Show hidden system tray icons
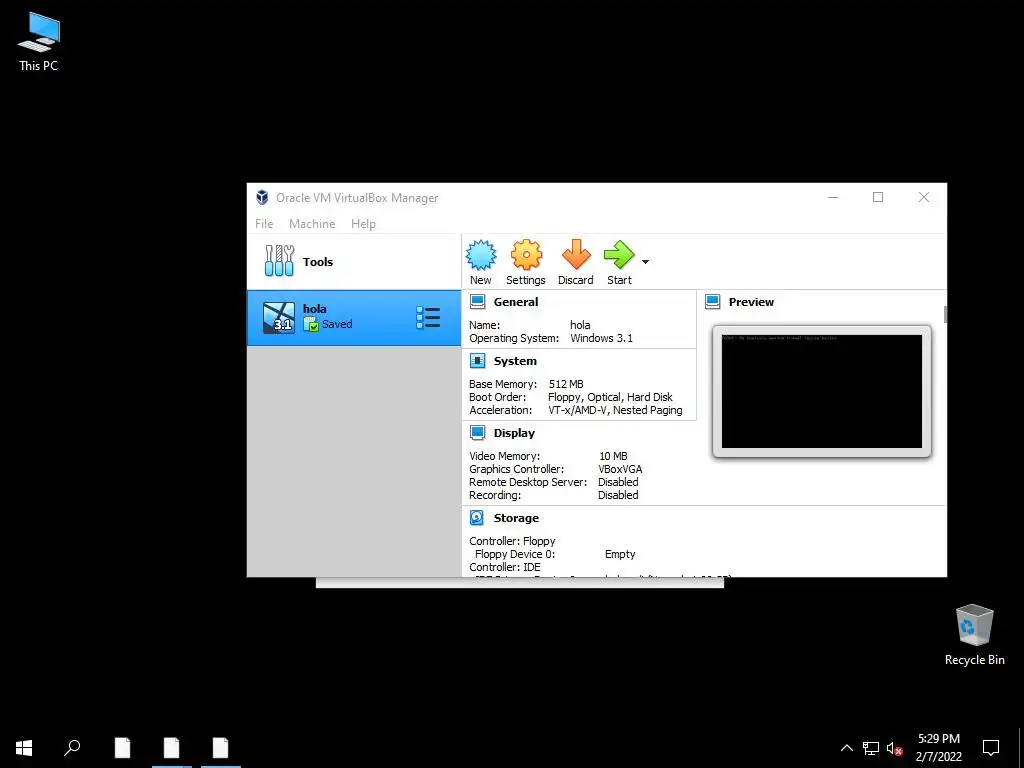The image size is (1024, 768). [x=846, y=748]
